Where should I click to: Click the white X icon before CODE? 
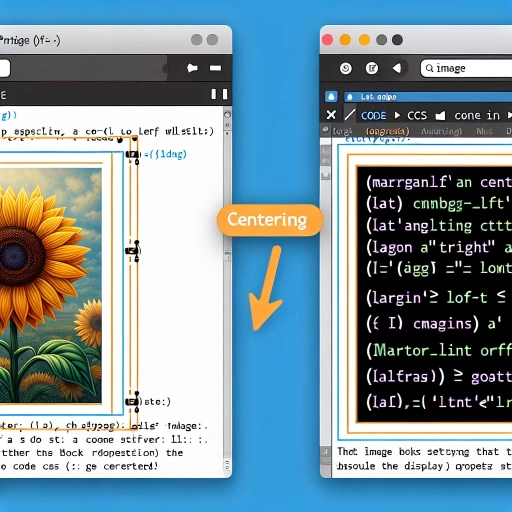(x=331, y=115)
